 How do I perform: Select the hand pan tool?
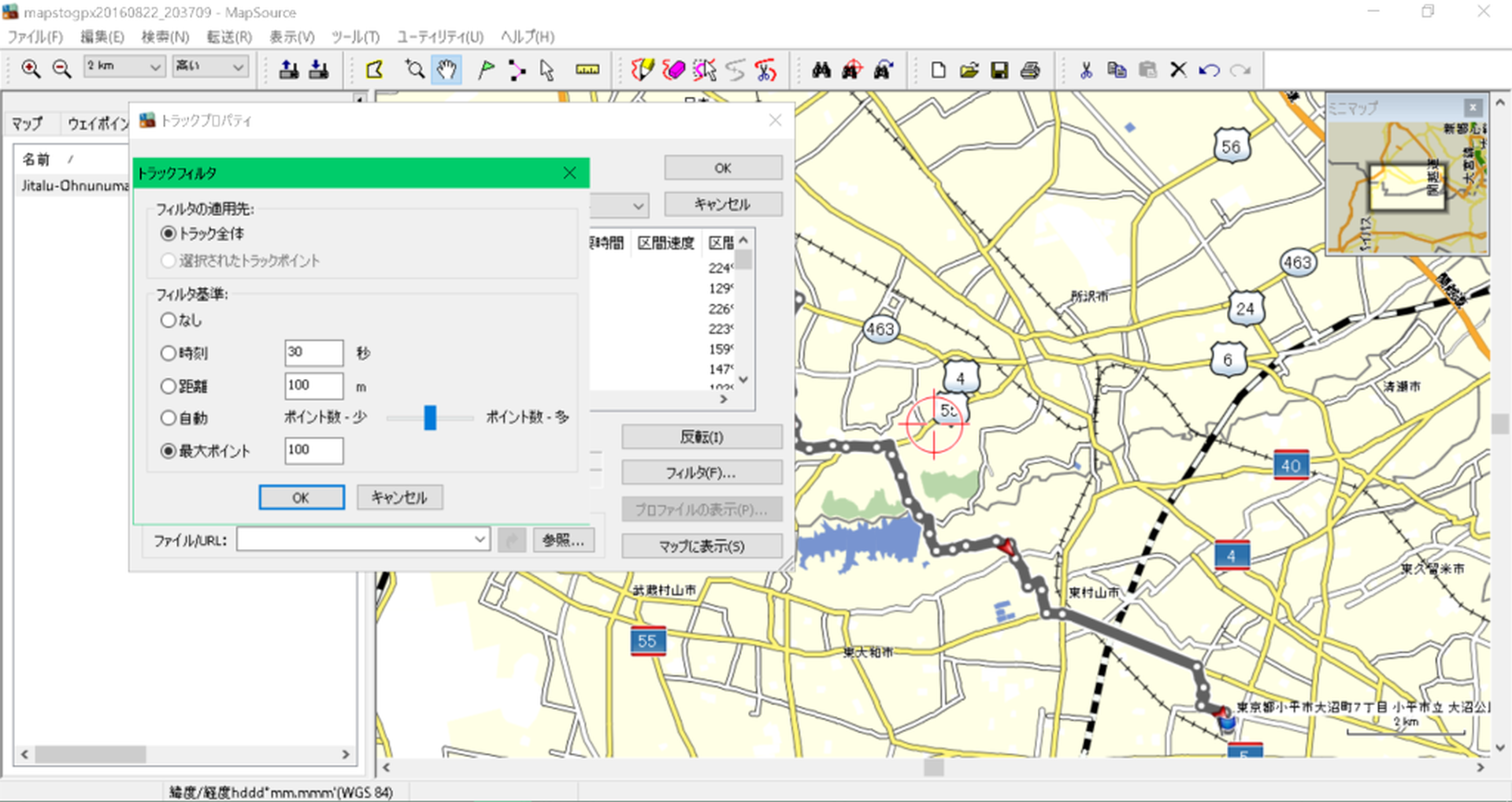pyautogui.click(x=447, y=69)
